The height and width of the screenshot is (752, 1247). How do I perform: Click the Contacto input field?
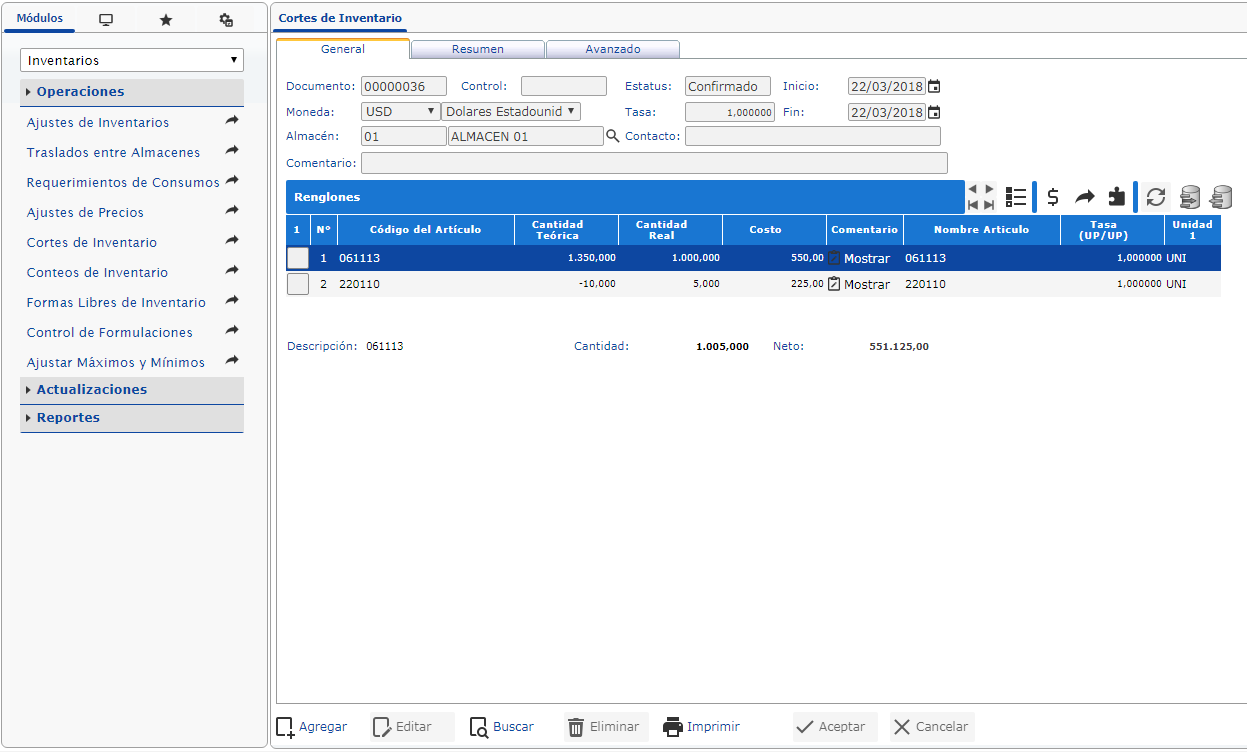813,136
